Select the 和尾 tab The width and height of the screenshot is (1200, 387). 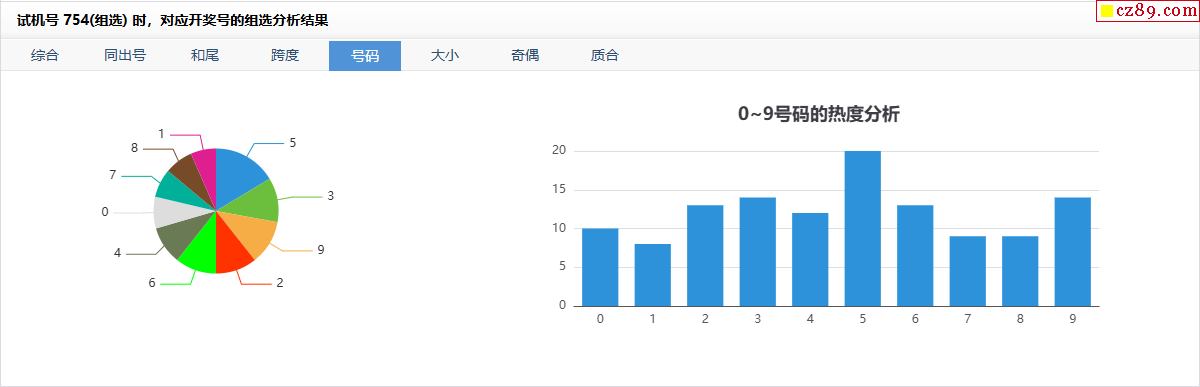[x=205, y=56]
